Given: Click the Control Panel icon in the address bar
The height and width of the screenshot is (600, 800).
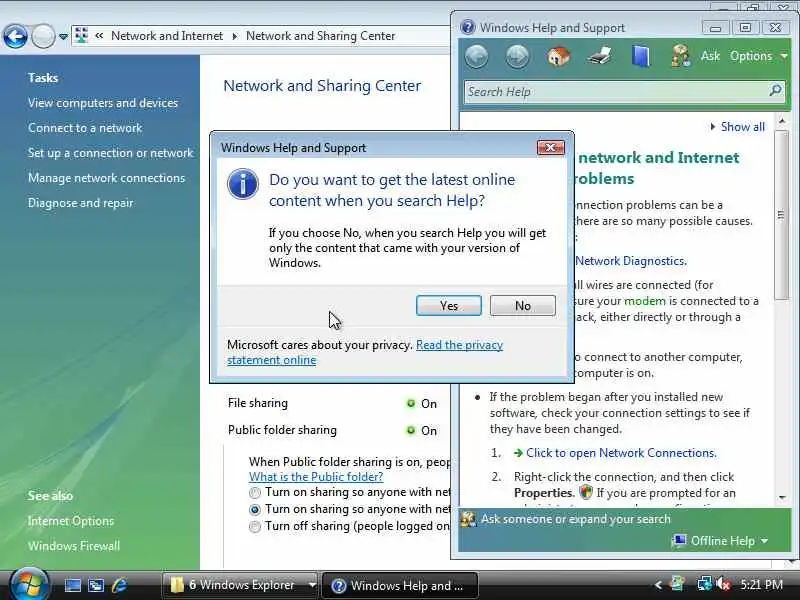Looking at the screenshot, I should 81,35.
